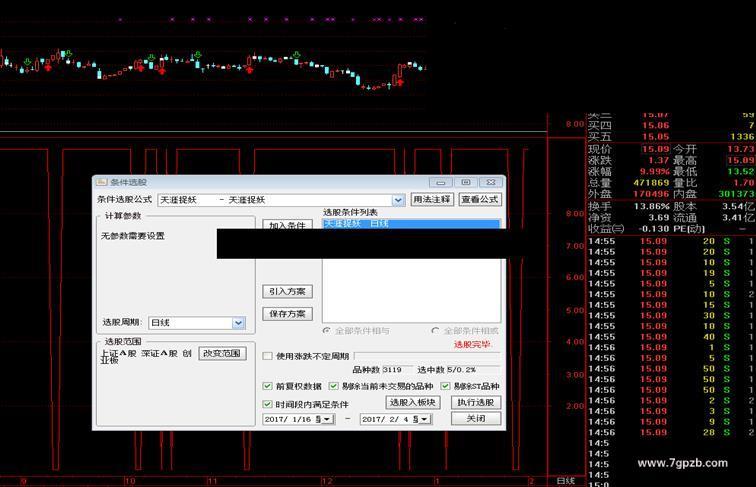Toggle the 剔除ST品种 checkbox
Viewport: 756px width, 487px height.
click(x=446, y=386)
